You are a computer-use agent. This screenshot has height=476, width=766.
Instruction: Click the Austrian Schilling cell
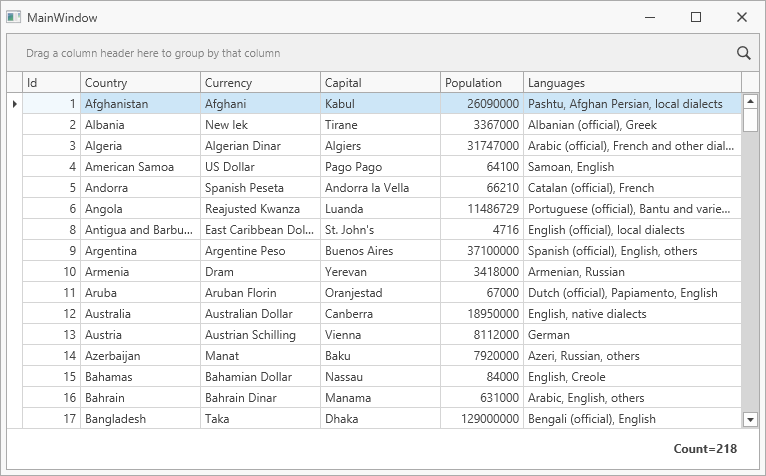click(x=260, y=335)
